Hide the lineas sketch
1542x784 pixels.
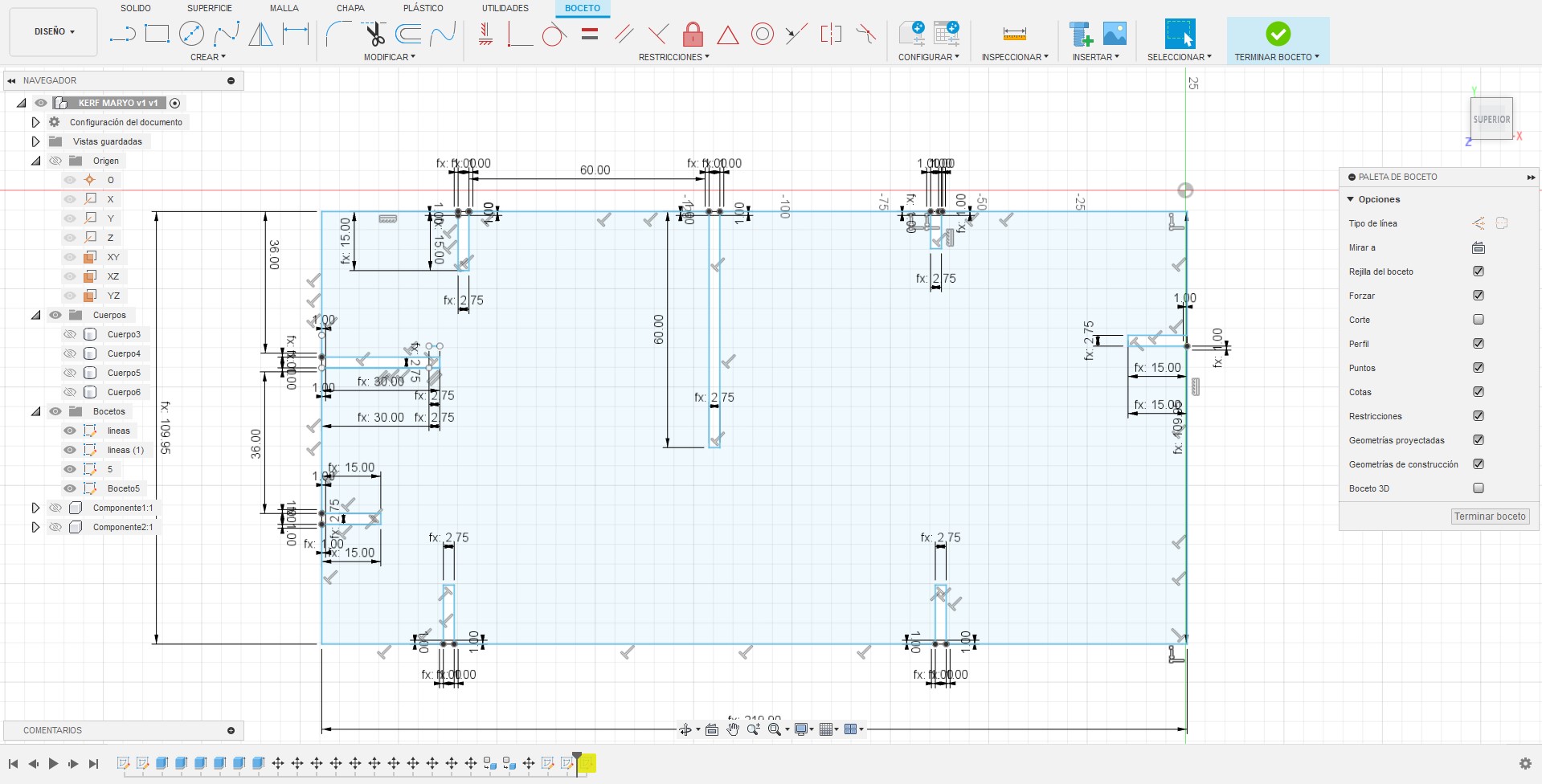tap(70, 431)
